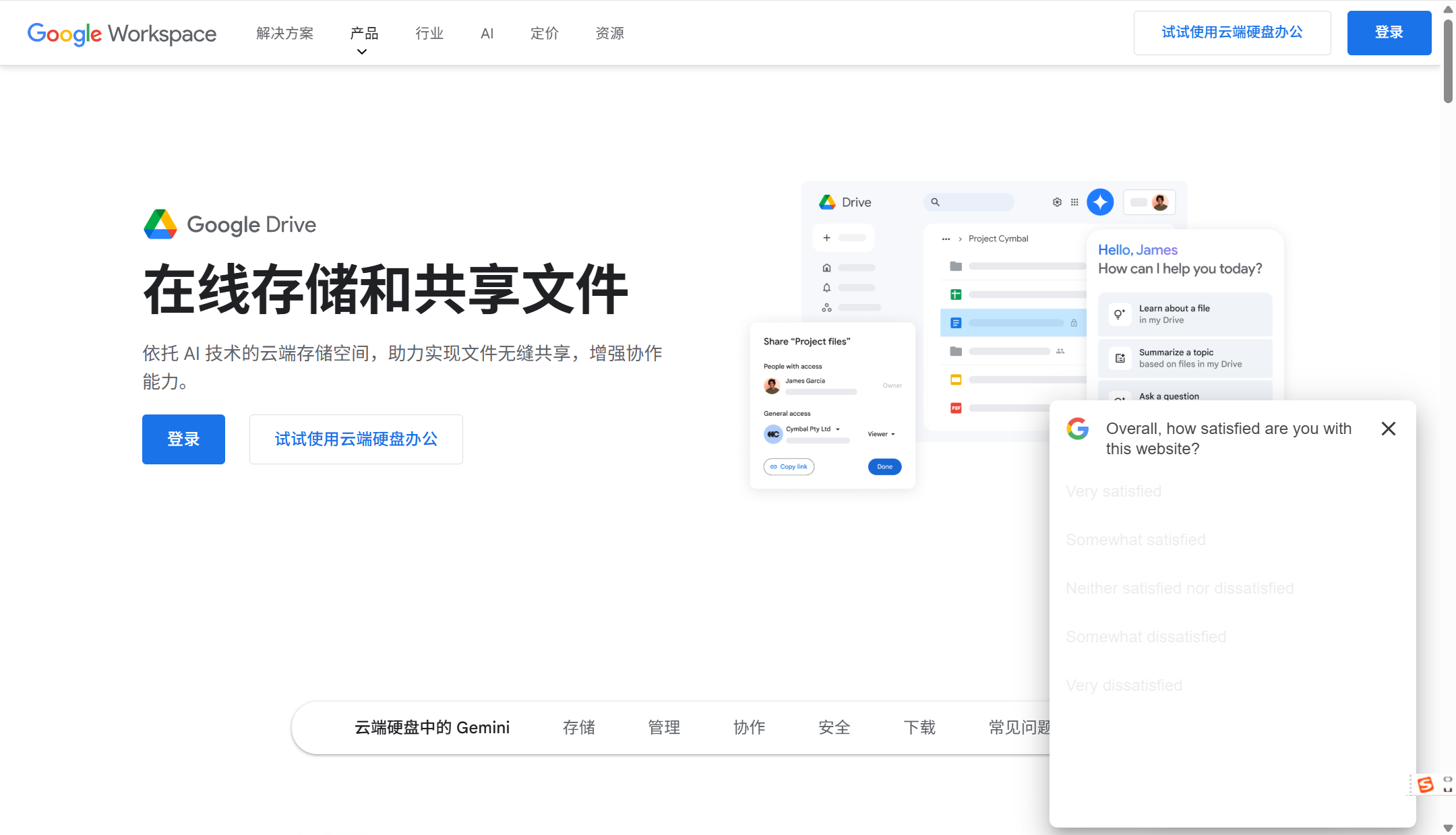Switch to the 存储 tab
The width and height of the screenshot is (1456, 835).
coord(578,727)
